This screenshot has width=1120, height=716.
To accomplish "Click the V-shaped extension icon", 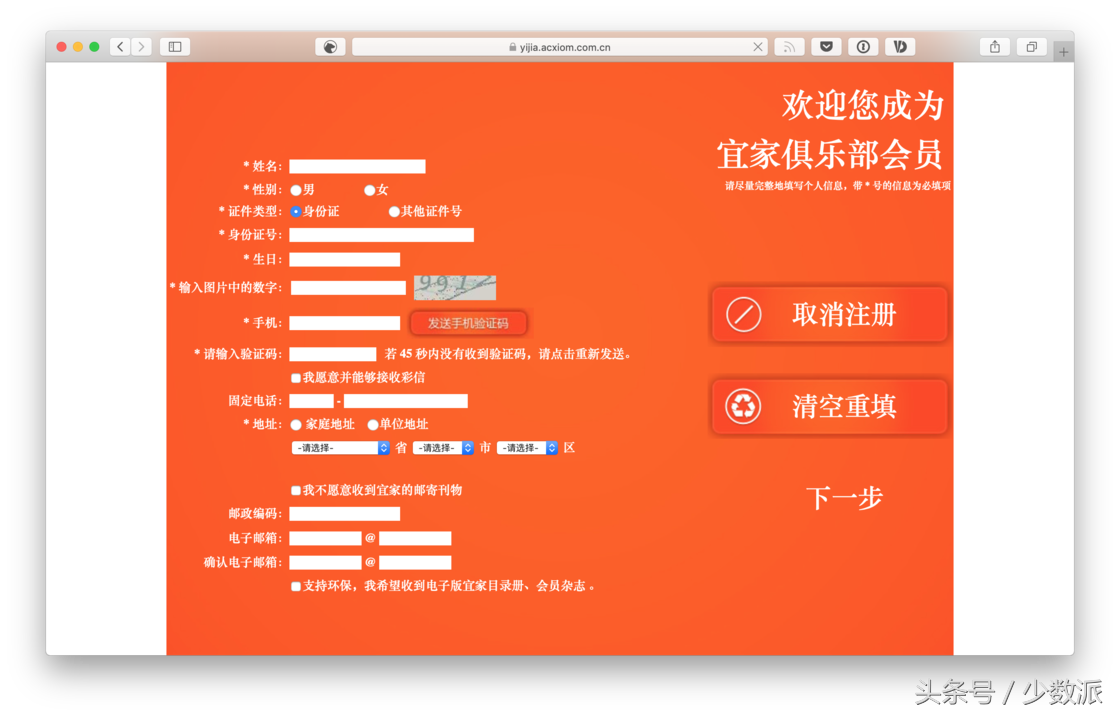I will pyautogui.click(x=900, y=47).
